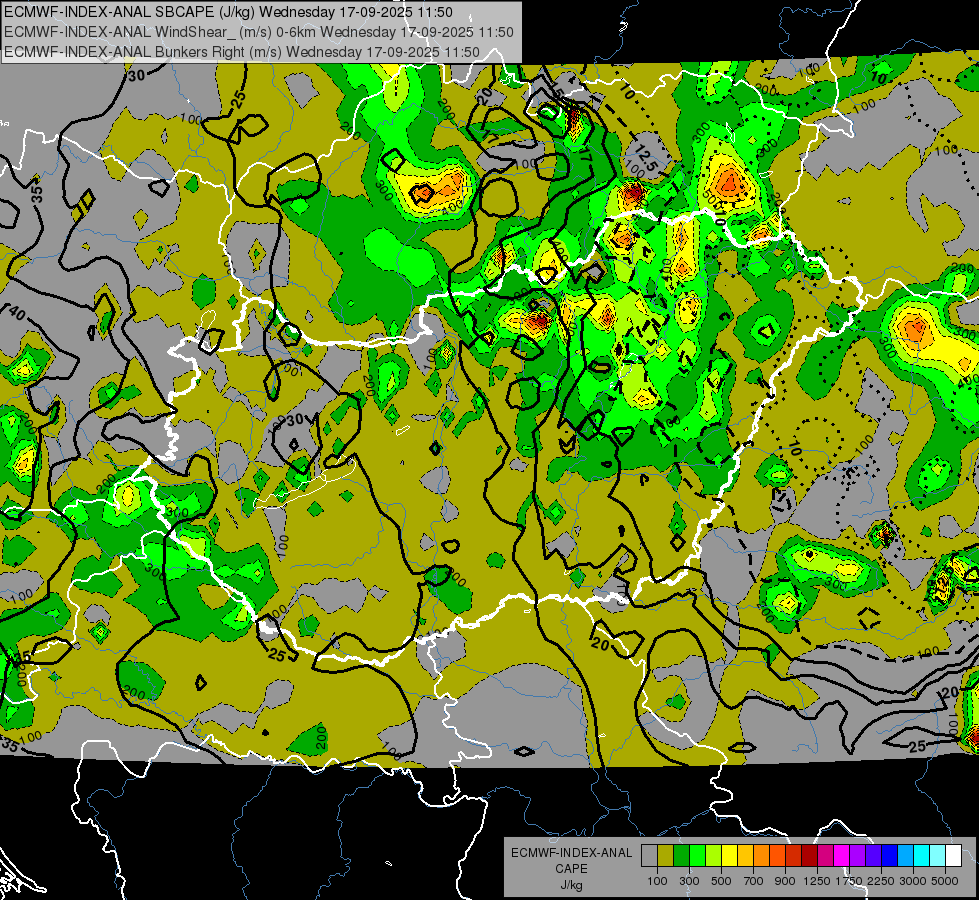Viewport: 979px width, 900px height.
Task: Click the gray swatch in CAPE legend
Action: pos(649,855)
